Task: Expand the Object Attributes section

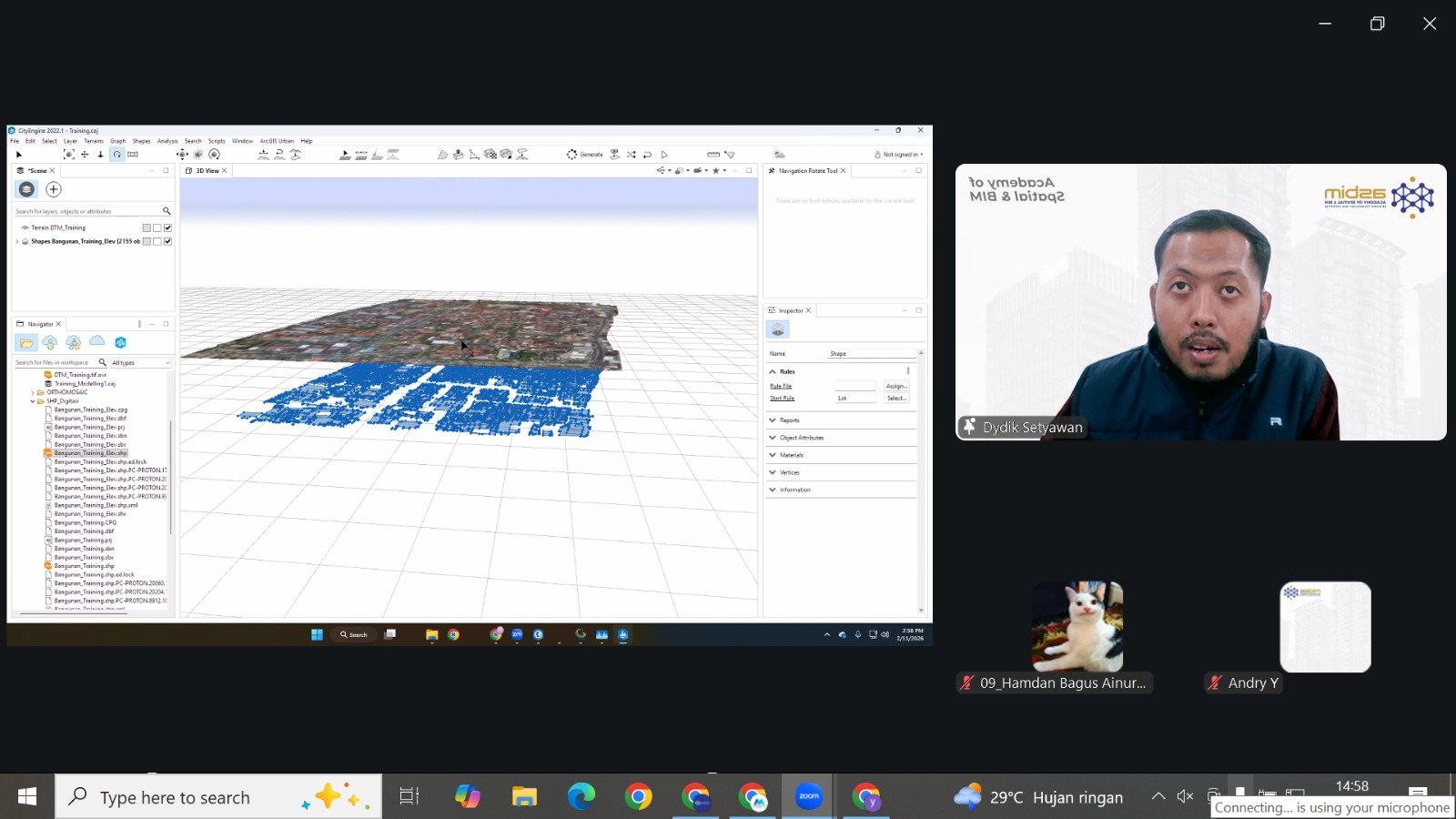Action: click(801, 438)
